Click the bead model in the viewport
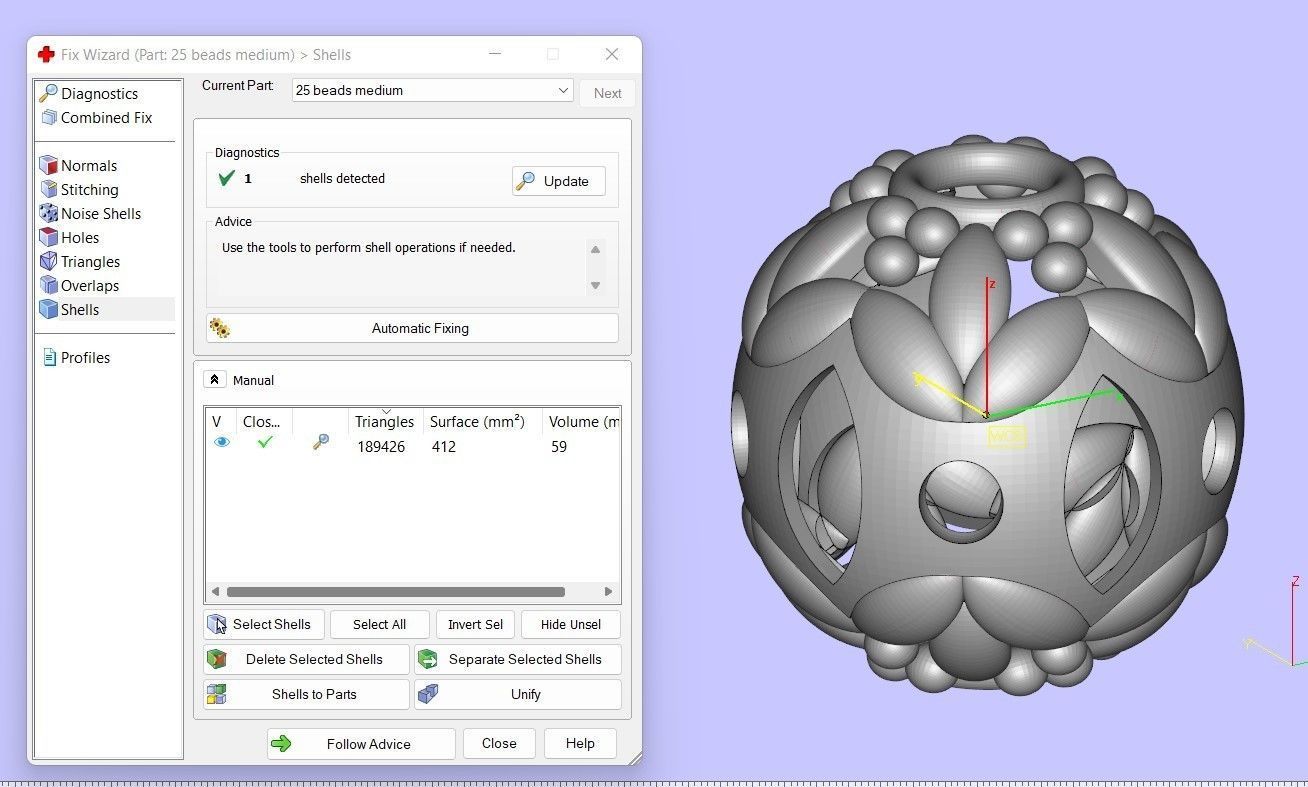 (x=986, y=415)
